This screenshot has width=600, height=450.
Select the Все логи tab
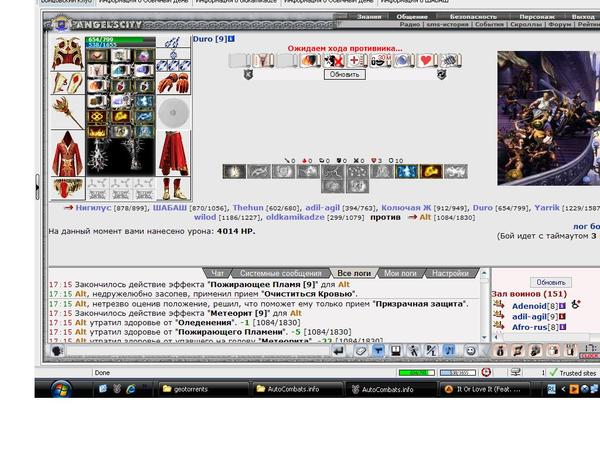point(354,273)
